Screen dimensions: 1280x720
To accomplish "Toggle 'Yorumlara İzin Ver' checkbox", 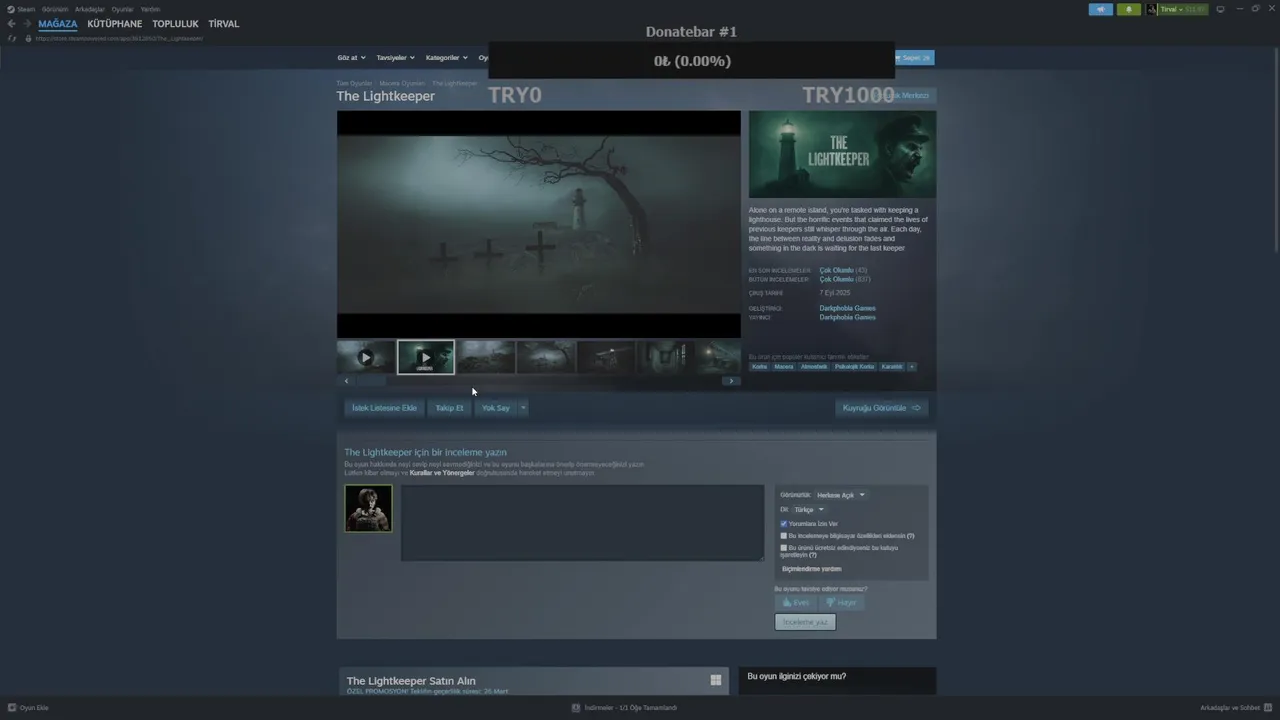I will pyautogui.click(x=784, y=524).
